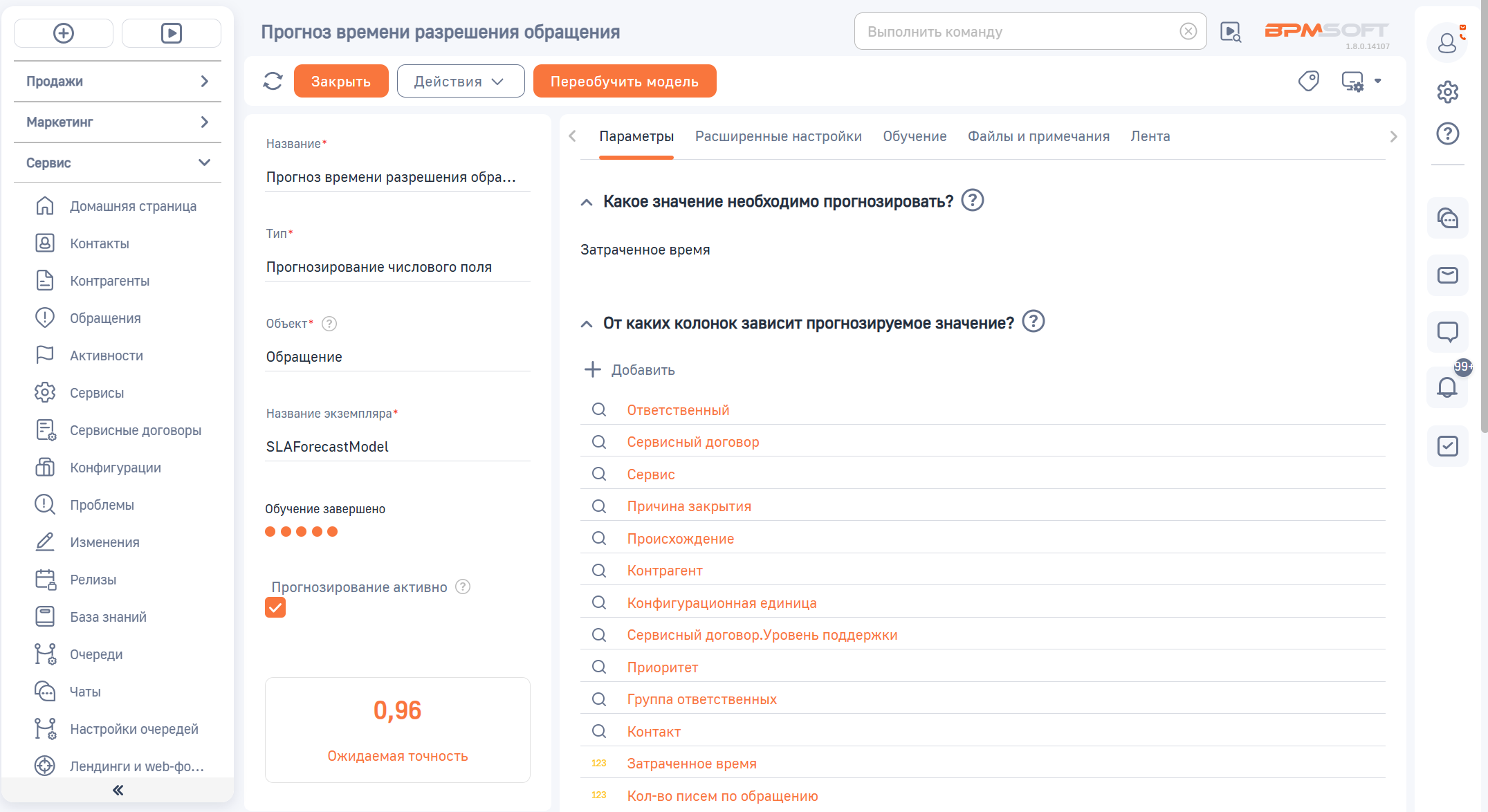Uncheck the Прогнозирование активно checkbox
Screen dimensions: 1488x812
[275, 607]
